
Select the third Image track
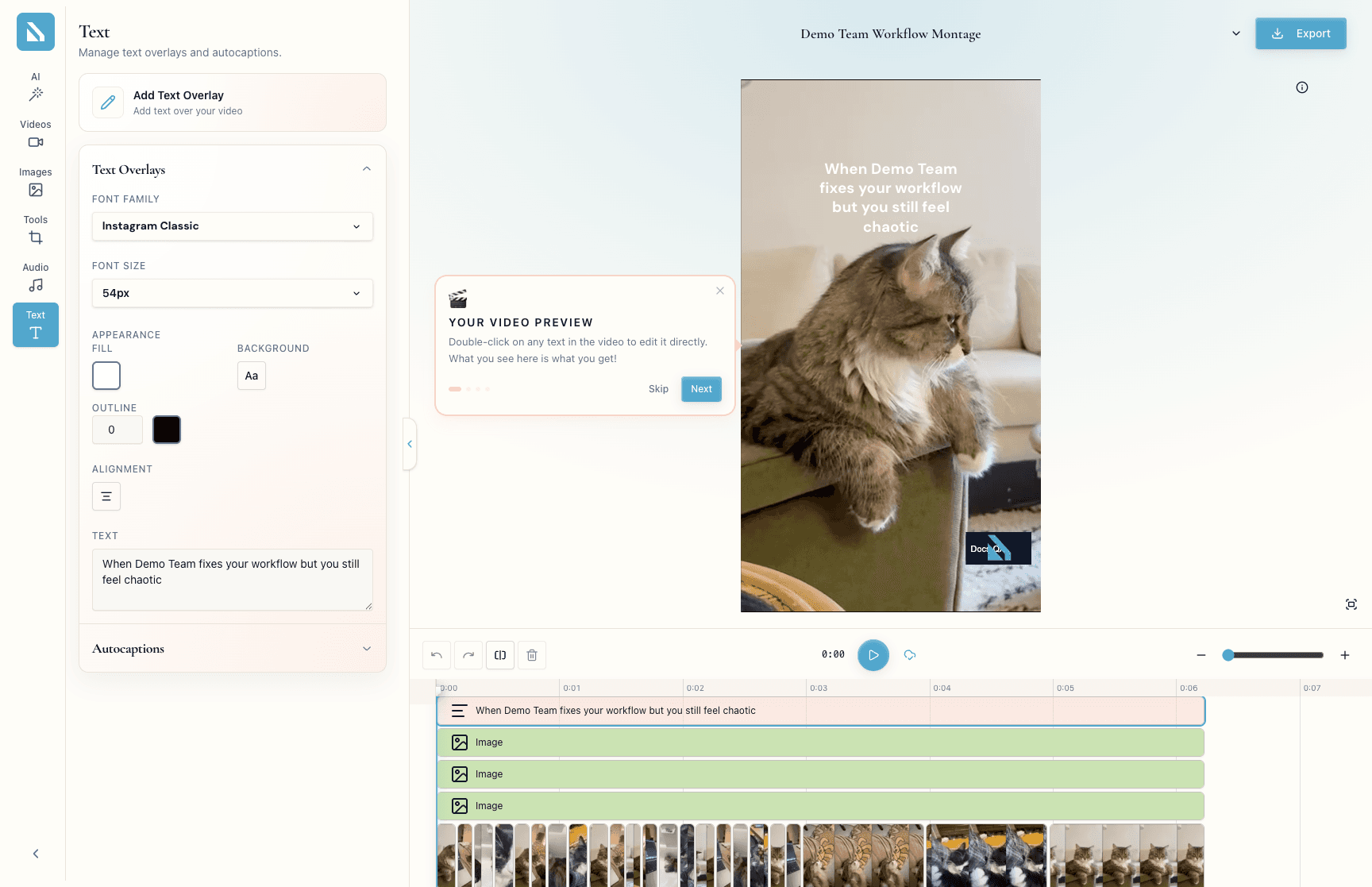tap(821, 806)
